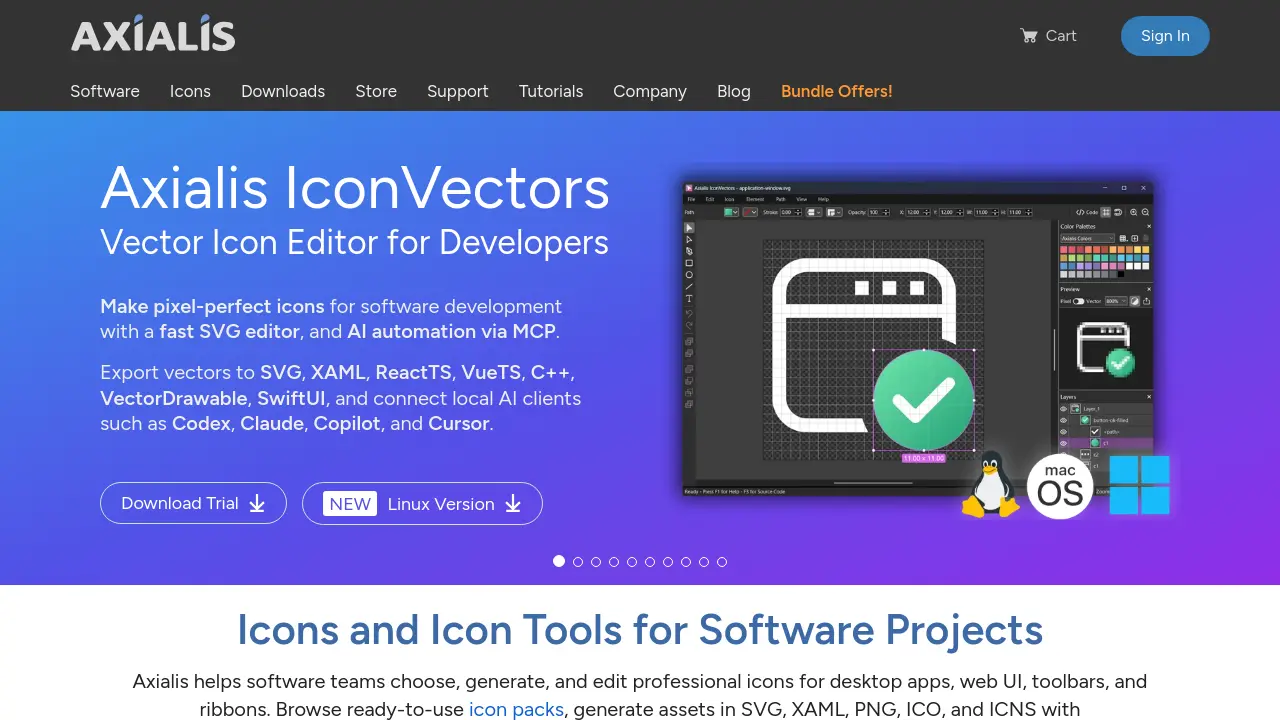The width and height of the screenshot is (1280, 720).
Task: Open the Tutorials menu item
Action: click(551, 91)
